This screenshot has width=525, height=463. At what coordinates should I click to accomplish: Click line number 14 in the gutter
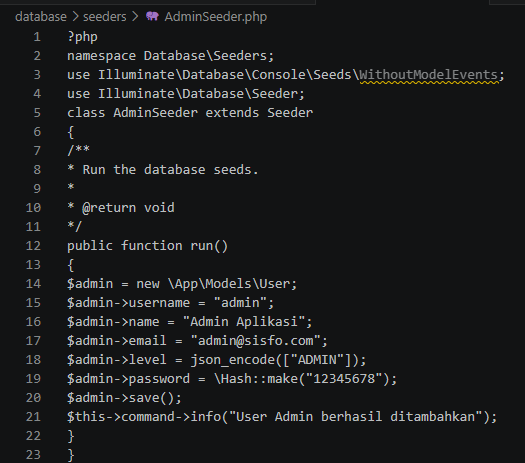coord(33,284)
